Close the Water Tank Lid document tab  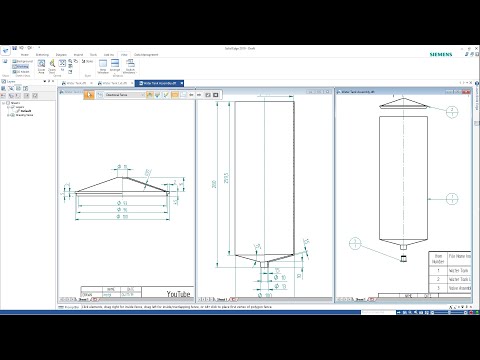132,83
